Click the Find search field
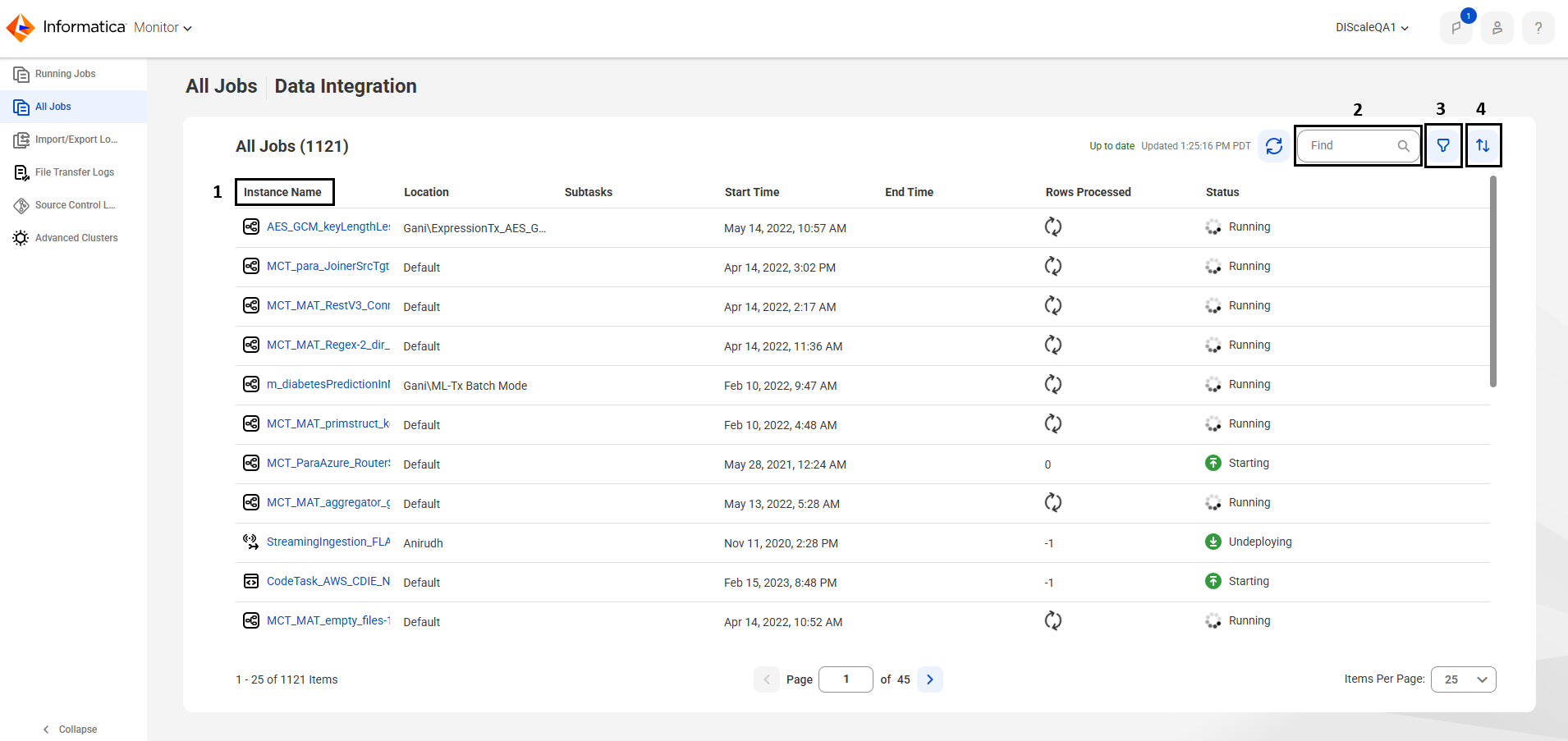Screen dimensions: 1568x741 click(1358, 145)
